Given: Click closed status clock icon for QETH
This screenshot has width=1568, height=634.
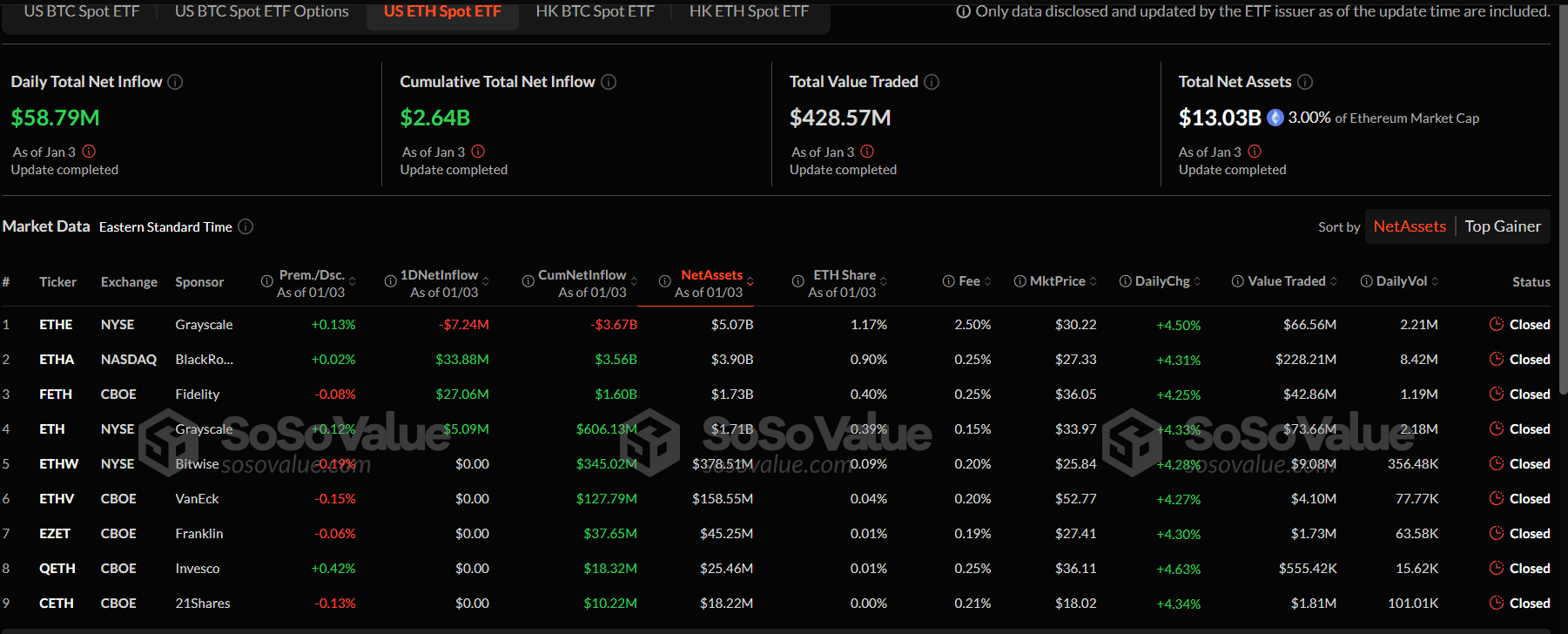Looking at the screenshot, I should point(1497,568).
